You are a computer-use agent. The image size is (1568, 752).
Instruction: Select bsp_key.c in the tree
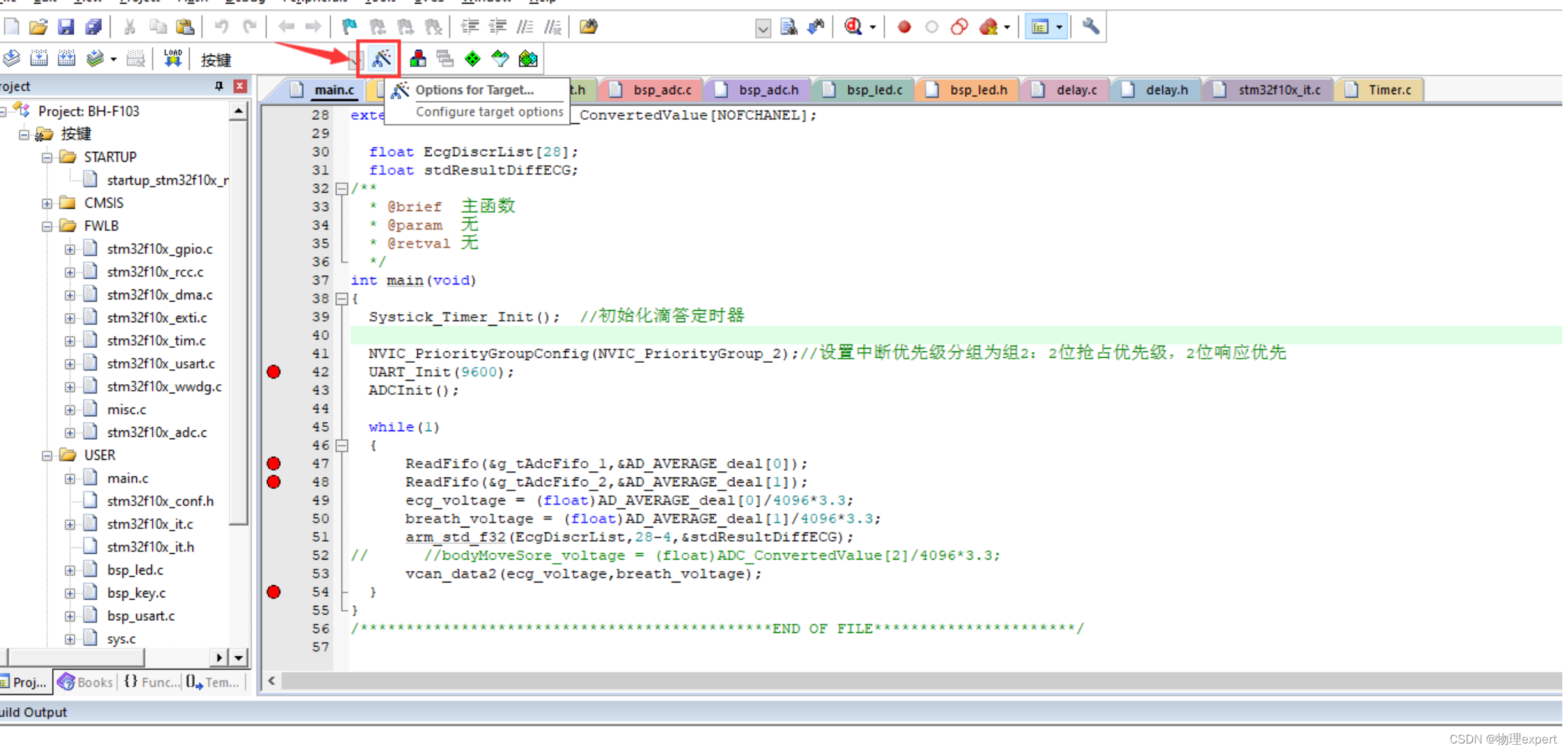[136, 594]
